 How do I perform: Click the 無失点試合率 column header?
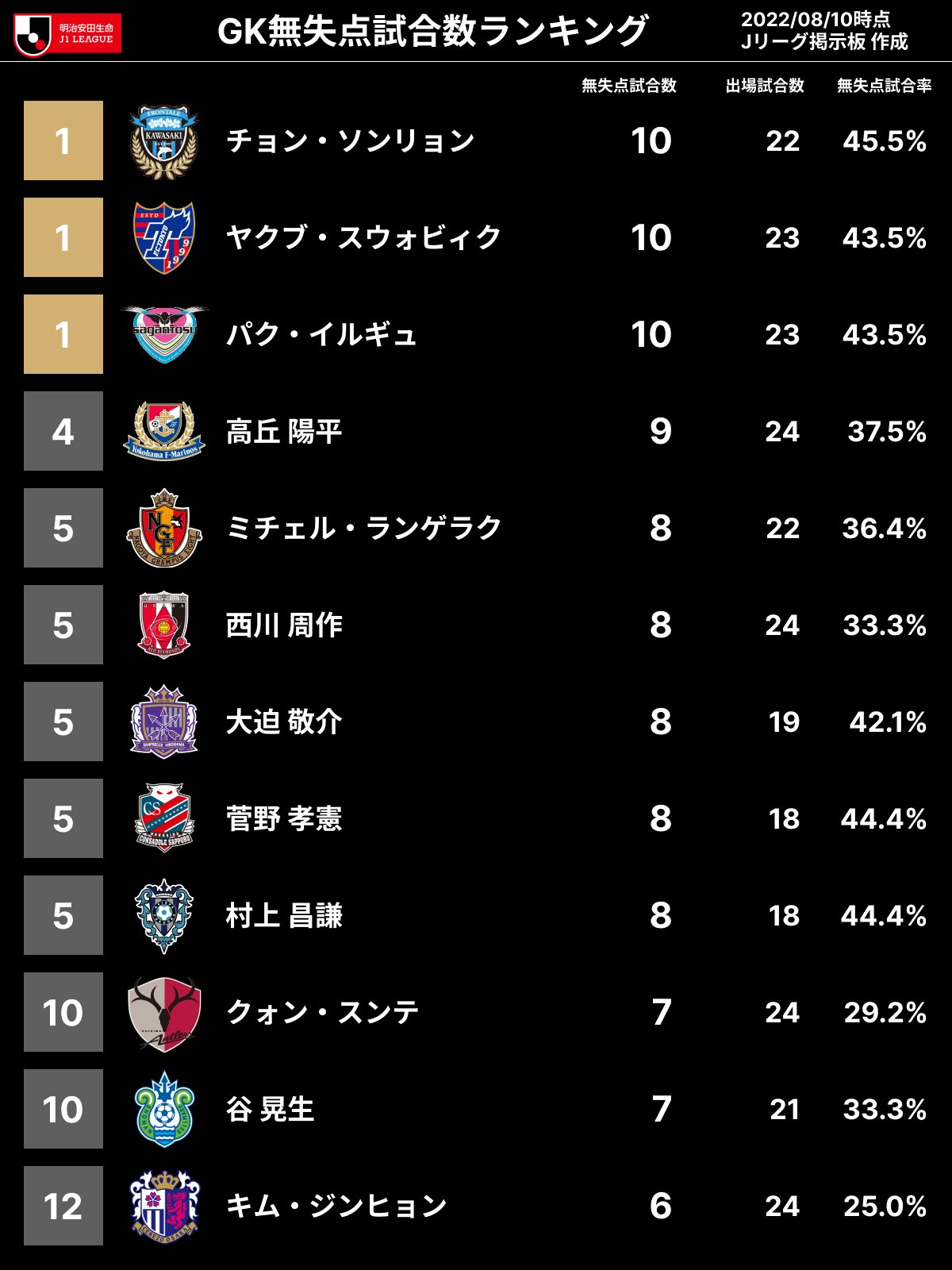point(884,86)
